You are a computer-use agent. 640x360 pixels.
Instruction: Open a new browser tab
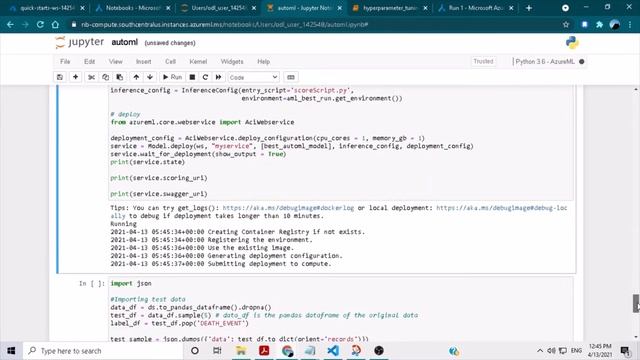(x=529, y=8)
